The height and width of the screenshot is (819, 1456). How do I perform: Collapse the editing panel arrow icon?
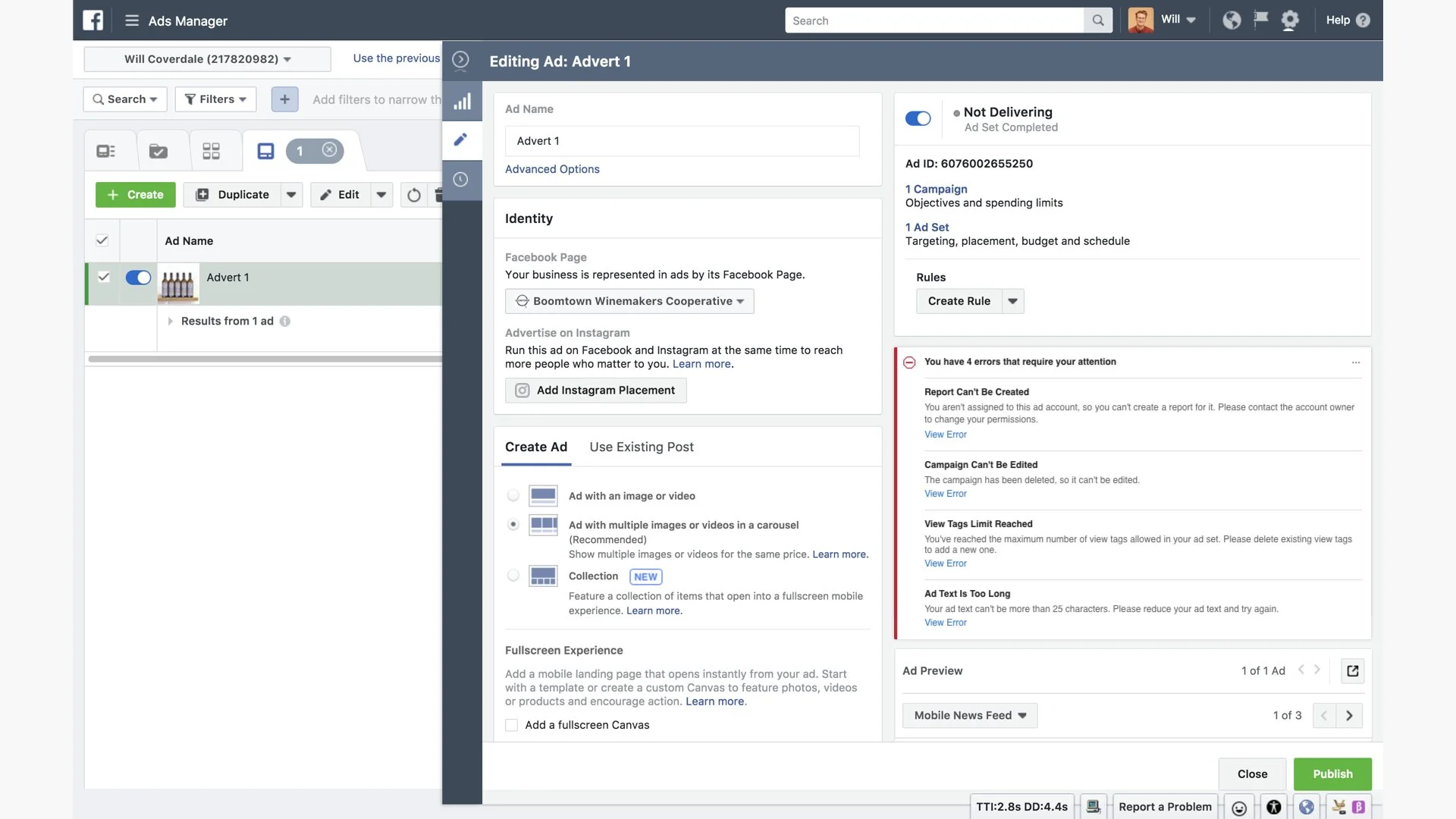click(x=460, y=60)
